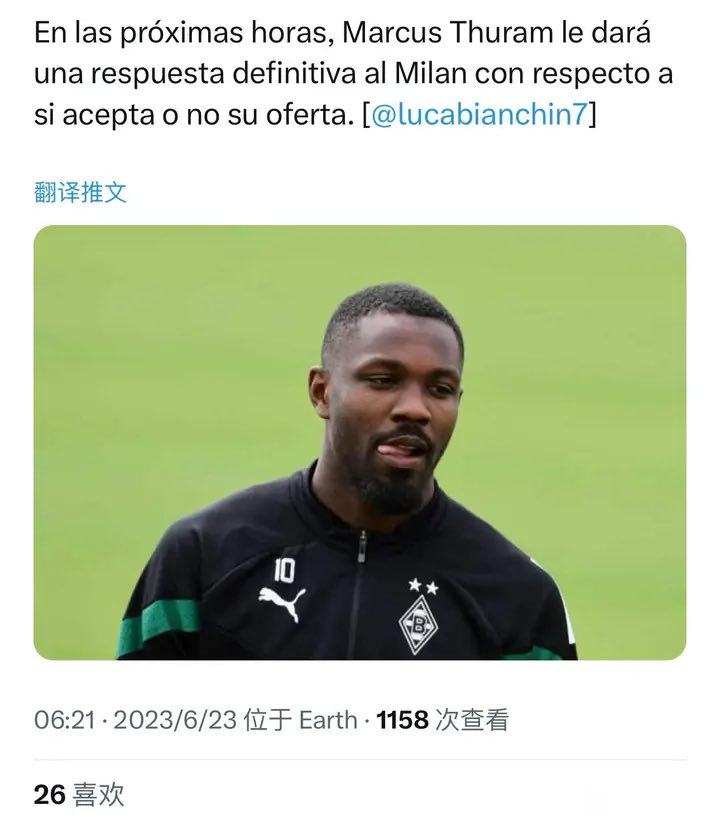Click the green grass background of photo
Viewport: 720px width, 819px height.
[157, 340]
